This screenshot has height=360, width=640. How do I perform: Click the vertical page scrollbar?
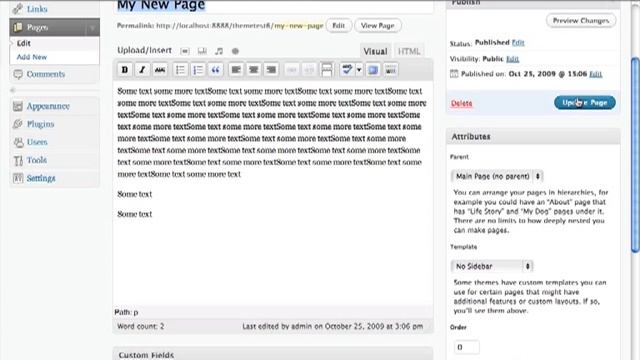635,155
